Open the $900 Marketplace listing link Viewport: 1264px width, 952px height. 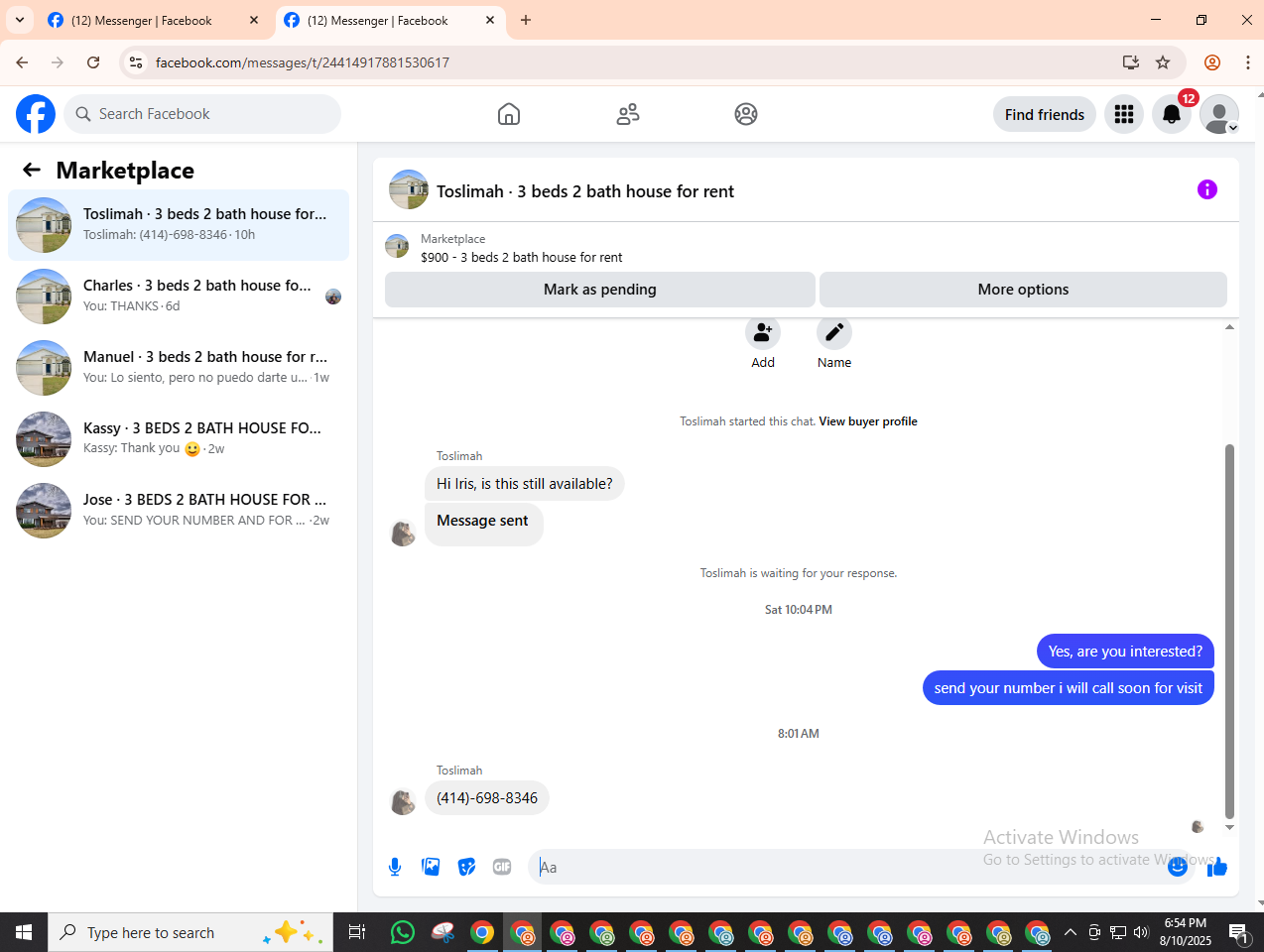click(522, 257)
